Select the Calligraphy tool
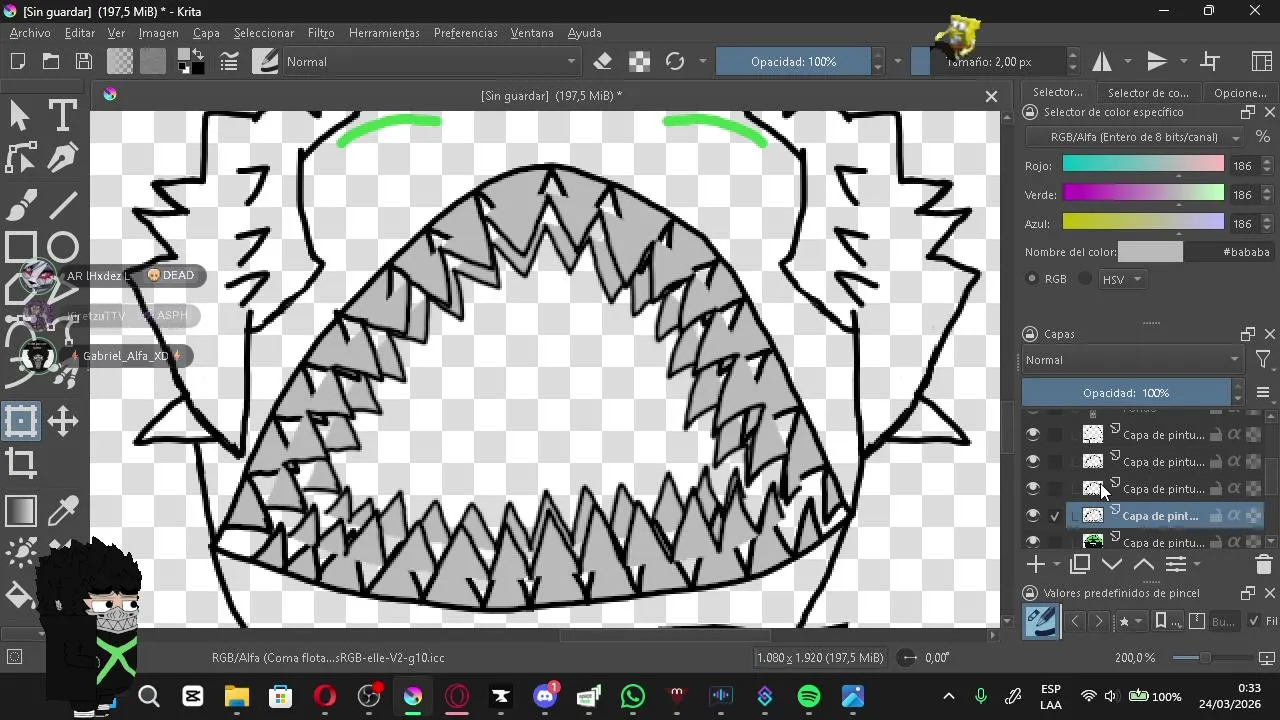The height and width of the screenshot is (720, 1280). (62, 159)
